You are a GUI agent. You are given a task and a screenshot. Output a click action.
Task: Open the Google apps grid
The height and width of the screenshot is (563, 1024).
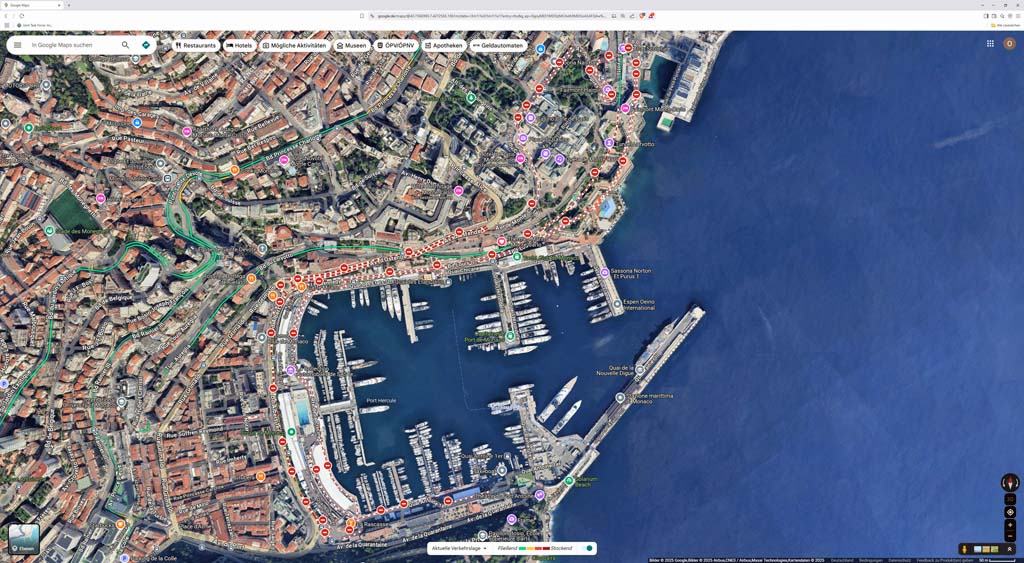click(x=990, y=44)
